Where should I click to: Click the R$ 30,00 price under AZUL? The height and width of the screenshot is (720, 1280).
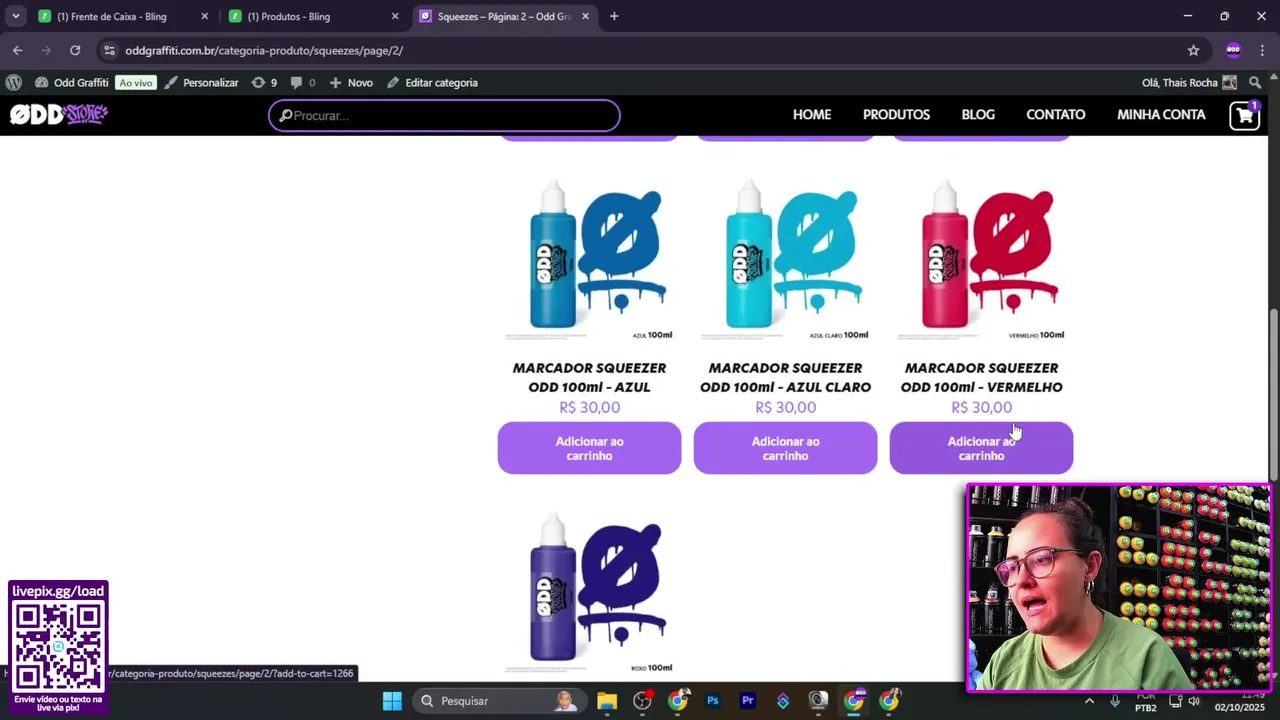click(x=589, y=407)
